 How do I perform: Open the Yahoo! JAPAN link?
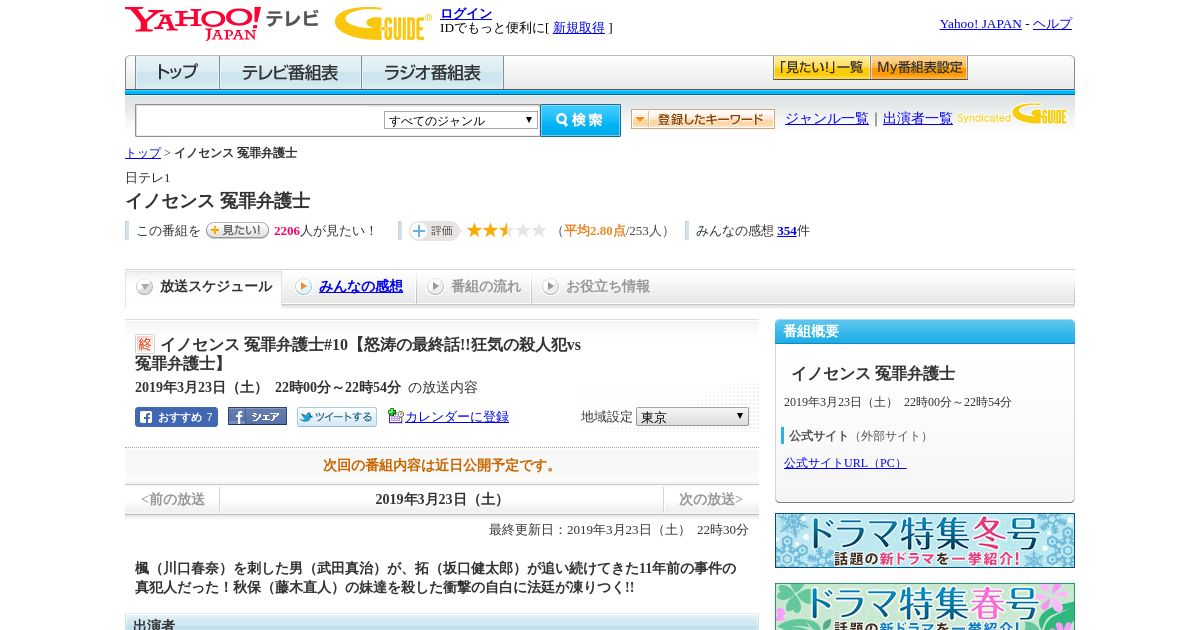[980, 24]
